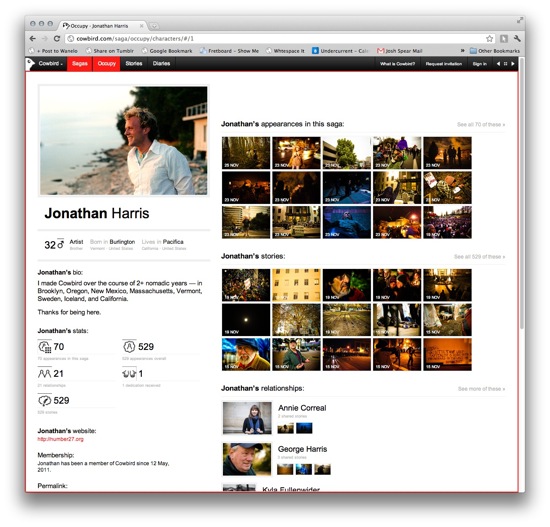
Task: Click the Artist role label
Action: pyautogui.click(x=76, y=242)
